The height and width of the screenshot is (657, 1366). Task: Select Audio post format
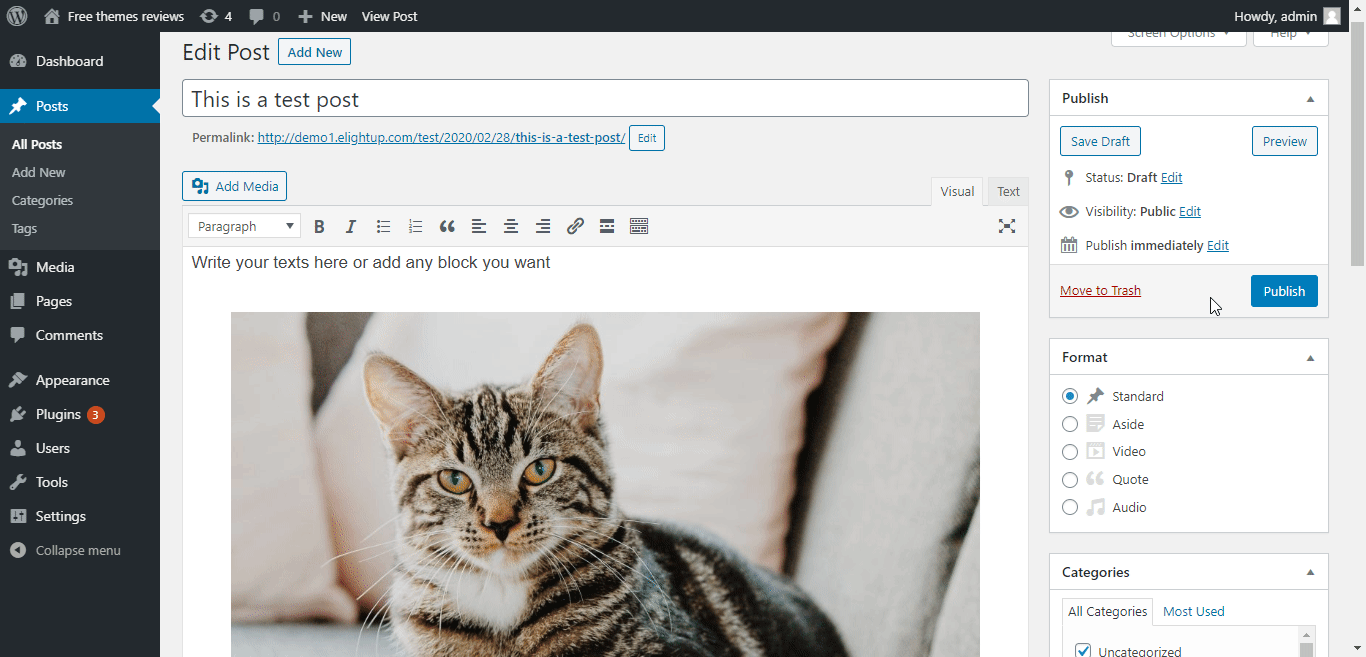(x=1070, y=507)
